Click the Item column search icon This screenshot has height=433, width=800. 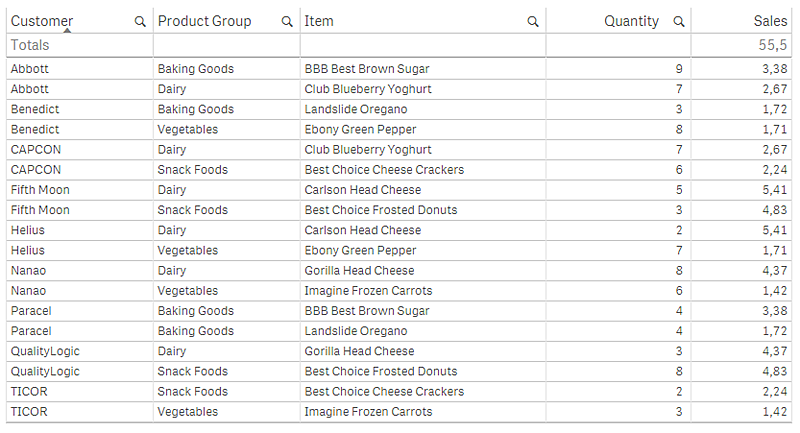coord(532,21)
